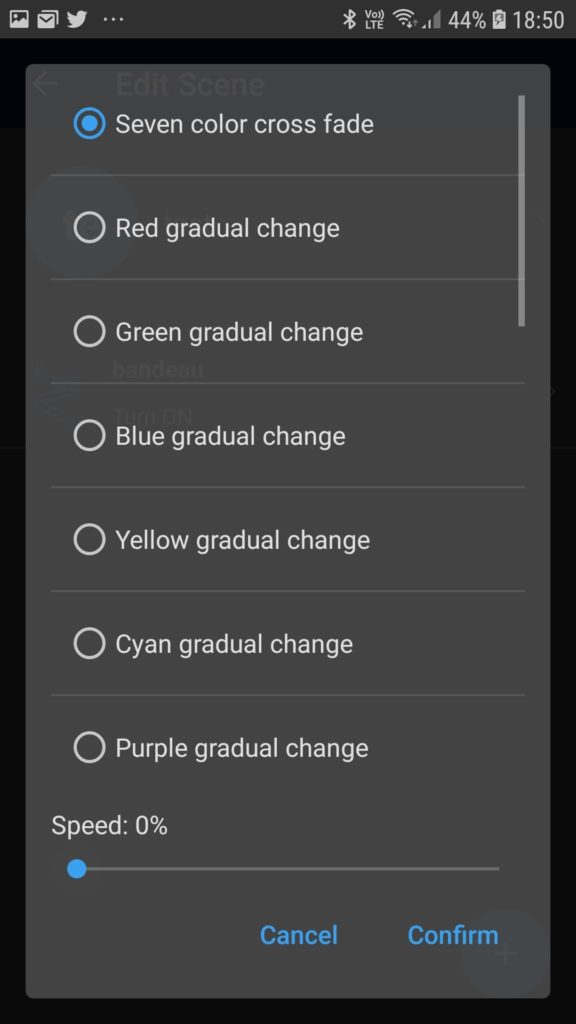Click the middle of the Speed slider track

tap(288, 869)
